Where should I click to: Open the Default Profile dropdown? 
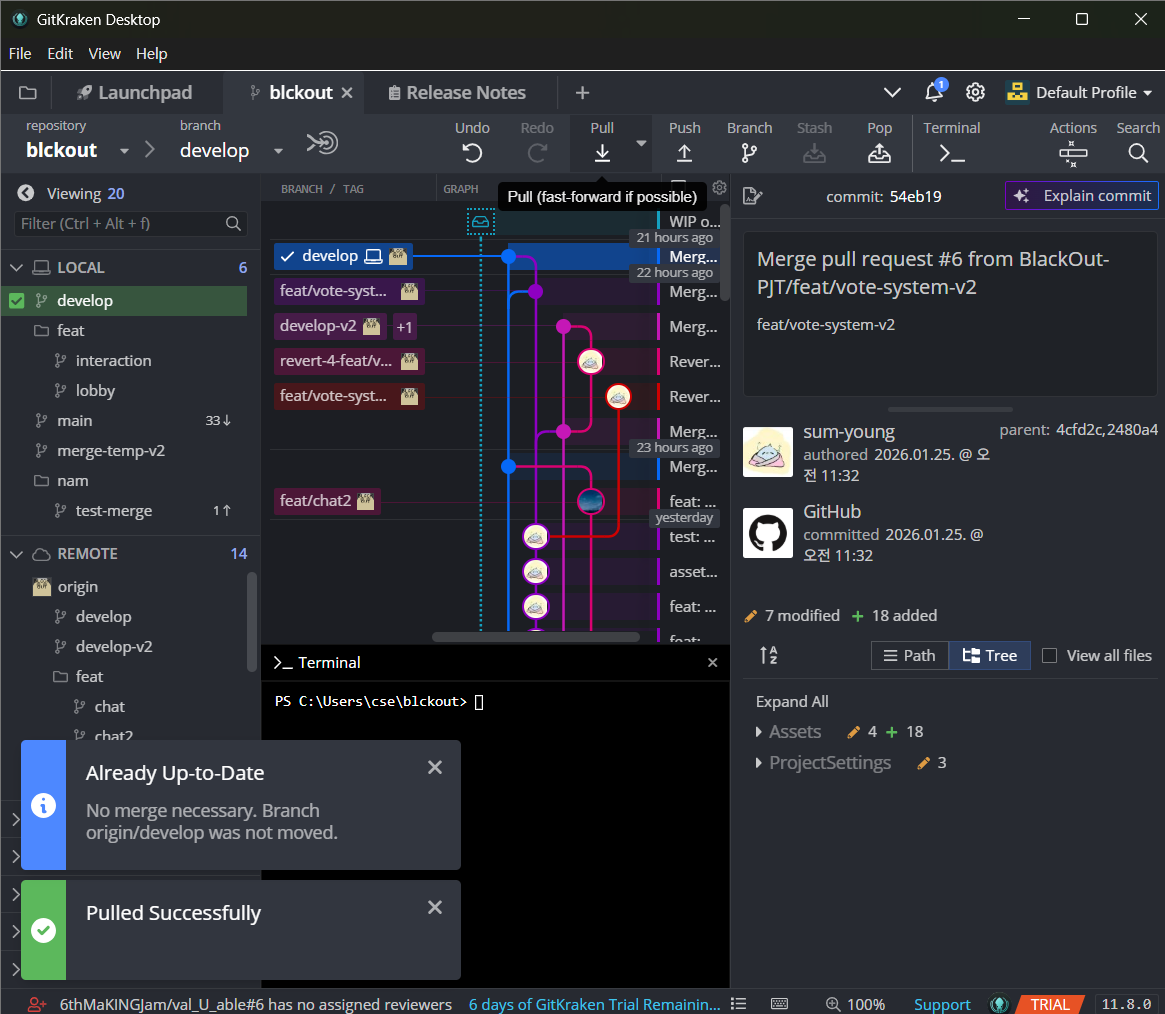click(1079, 92)
